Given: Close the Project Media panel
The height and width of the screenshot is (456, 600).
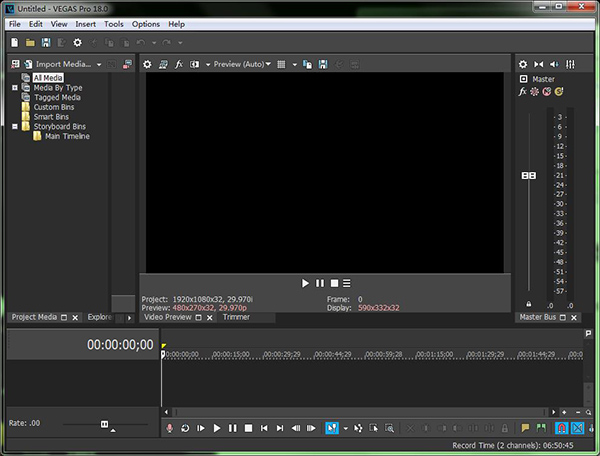Looking at the screenshot, I should (x=75, y=318).
